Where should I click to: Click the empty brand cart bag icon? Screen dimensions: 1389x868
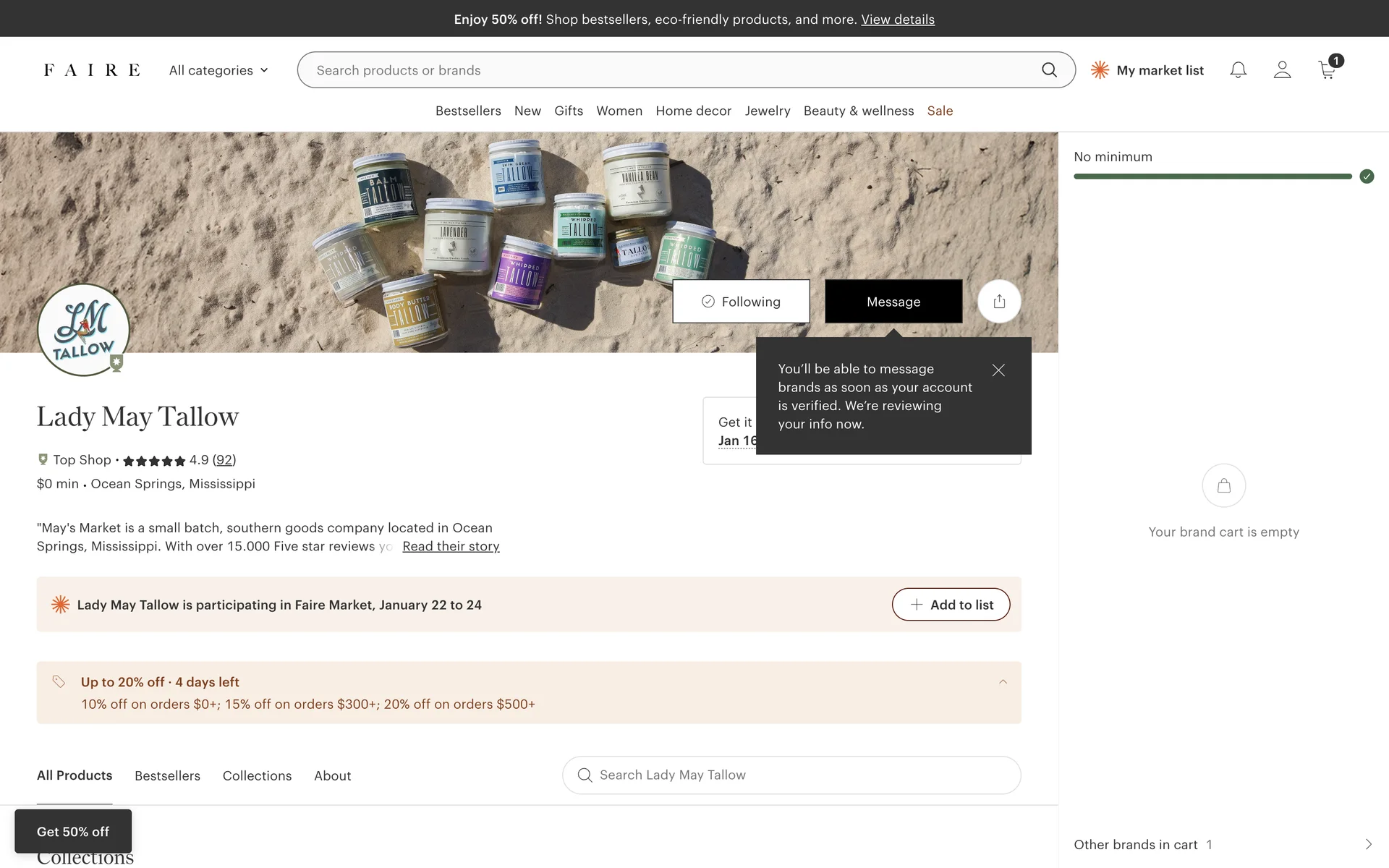pyautogui.click(x=1223, y=485)
